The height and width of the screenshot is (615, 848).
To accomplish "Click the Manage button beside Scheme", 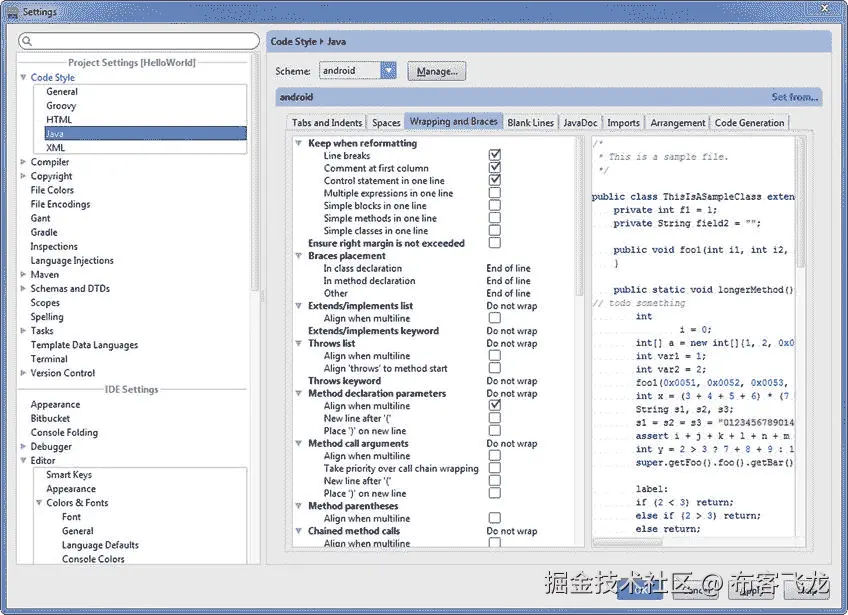I will [439, 71].
